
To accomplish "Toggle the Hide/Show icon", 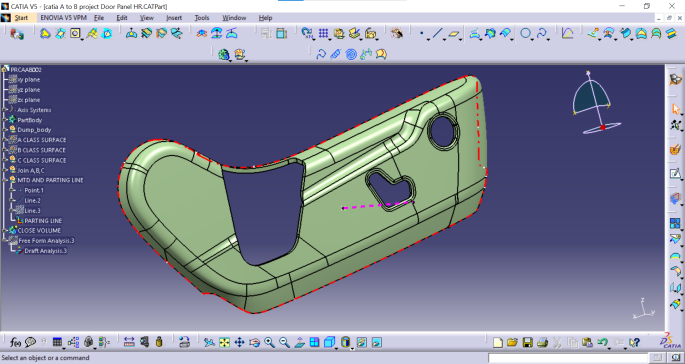I will (361, 342).
